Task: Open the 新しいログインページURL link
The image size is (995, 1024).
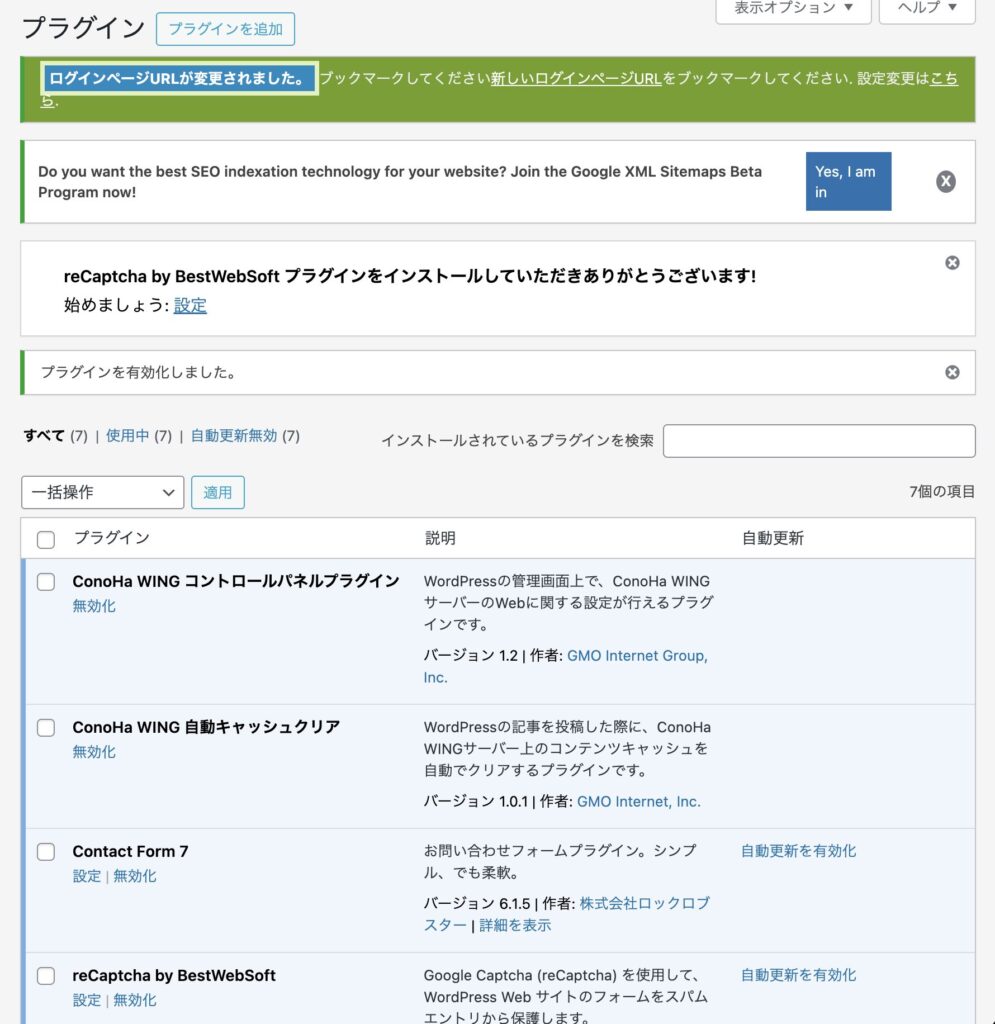Action: (x=575, y=78)
